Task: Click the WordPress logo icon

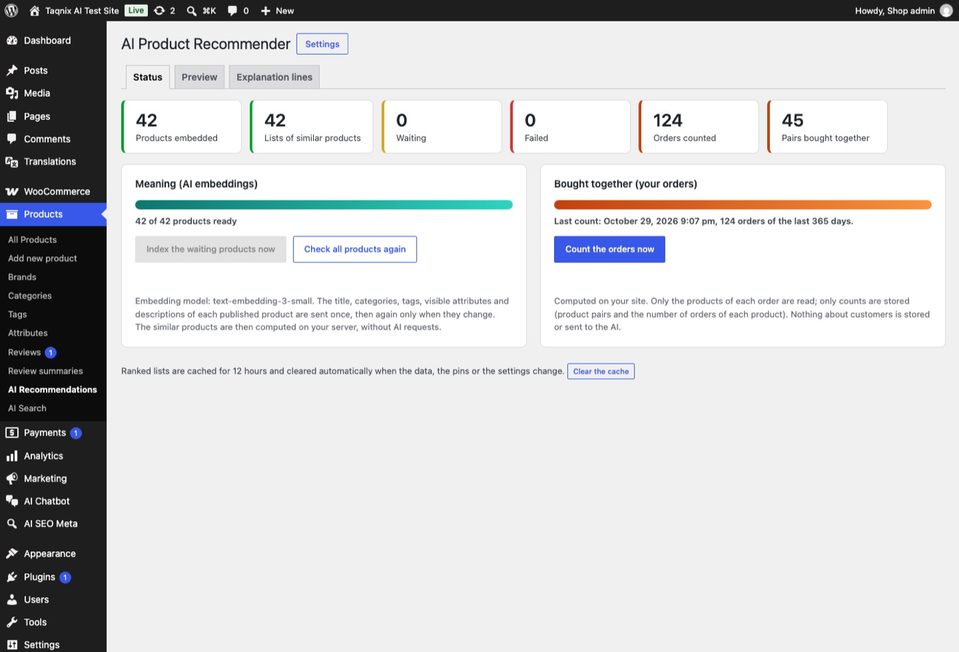Action: pyautogui.click(x=12, y=10)
